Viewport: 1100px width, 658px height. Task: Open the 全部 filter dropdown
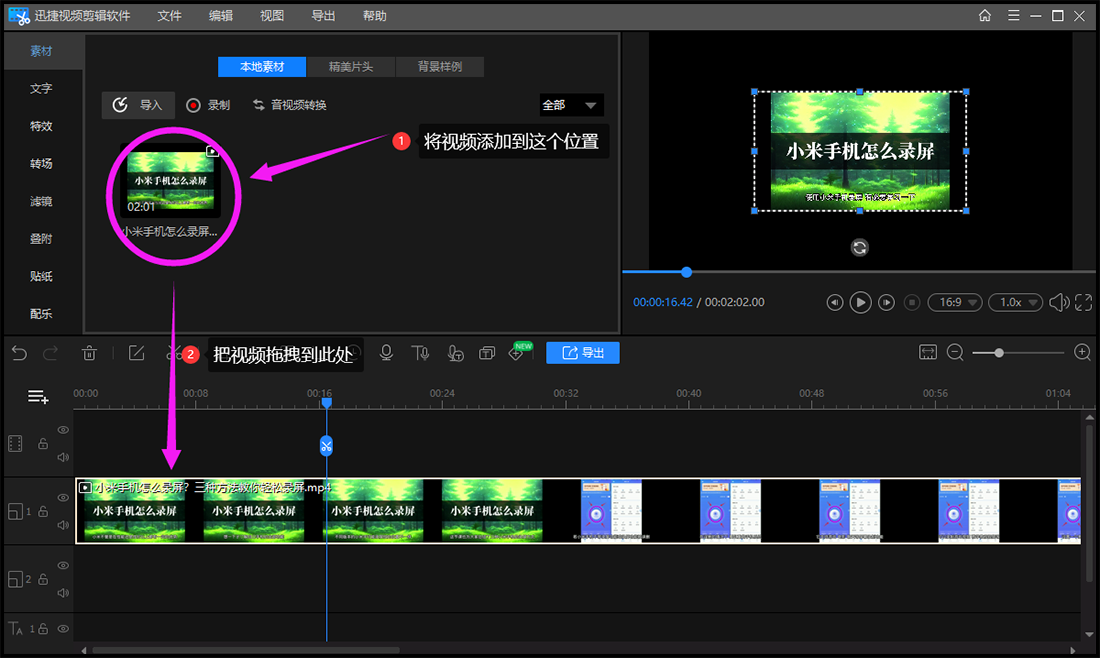(x=571, y=105)
